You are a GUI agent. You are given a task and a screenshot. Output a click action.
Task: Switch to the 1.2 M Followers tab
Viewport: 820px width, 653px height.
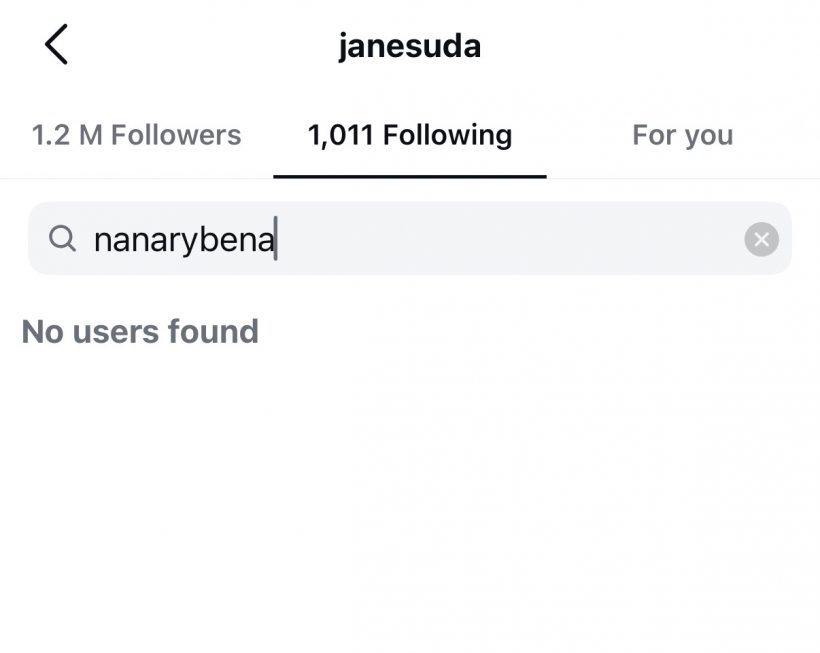click(x=137, y=135)
